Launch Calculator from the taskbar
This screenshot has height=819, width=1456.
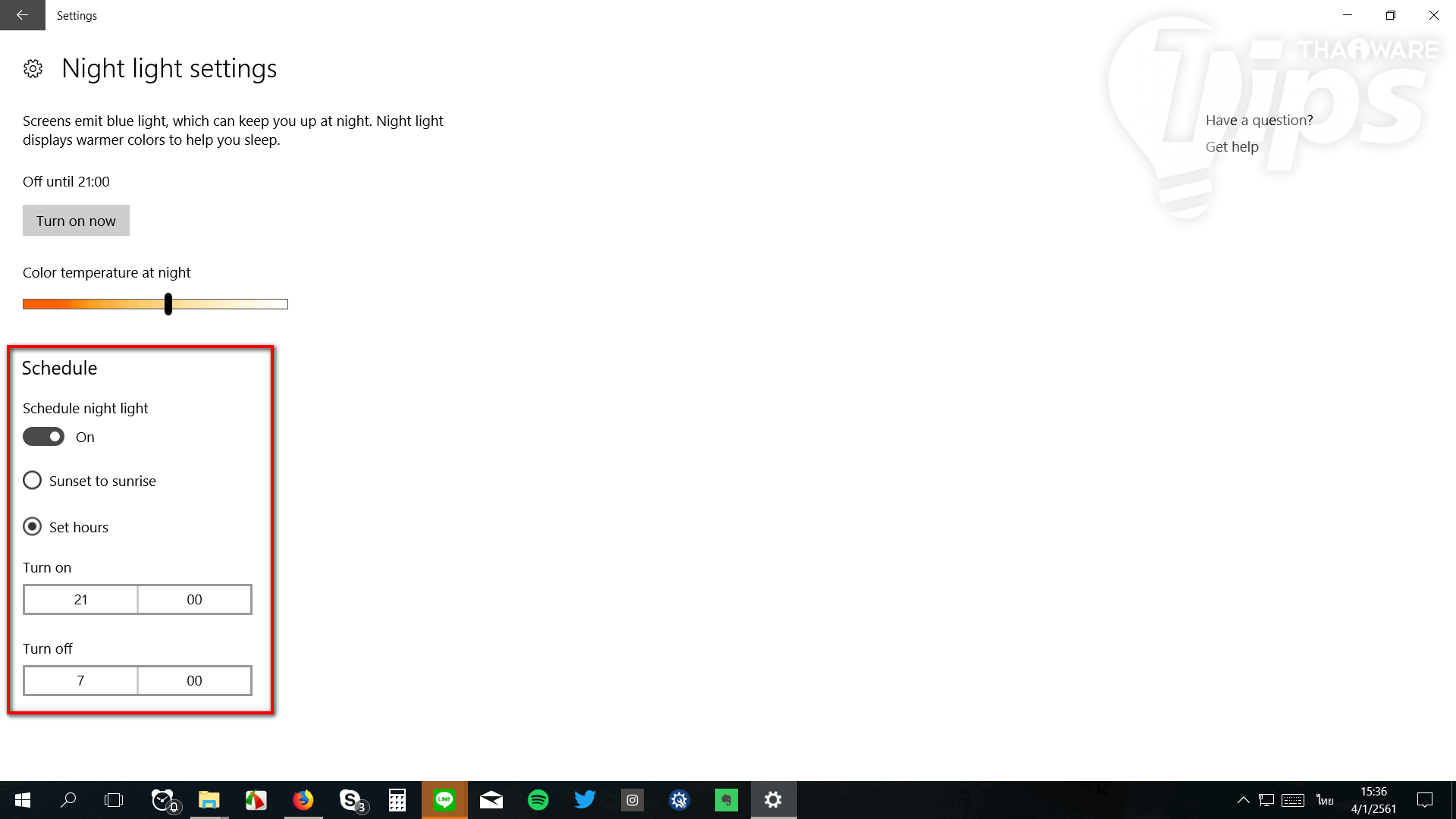click(397, 800)
